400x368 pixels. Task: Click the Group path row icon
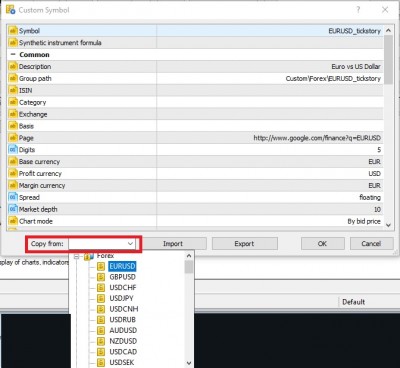point(13,79)
